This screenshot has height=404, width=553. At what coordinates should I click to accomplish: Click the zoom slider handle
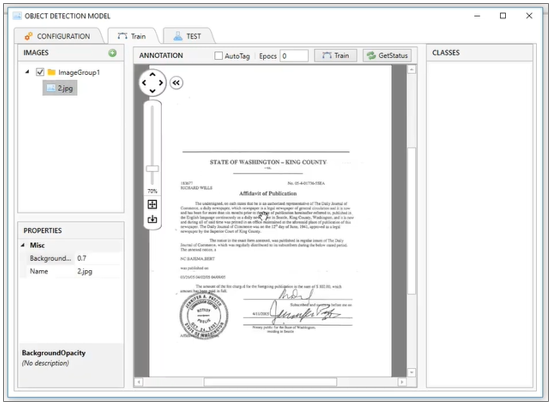(152, 169)
